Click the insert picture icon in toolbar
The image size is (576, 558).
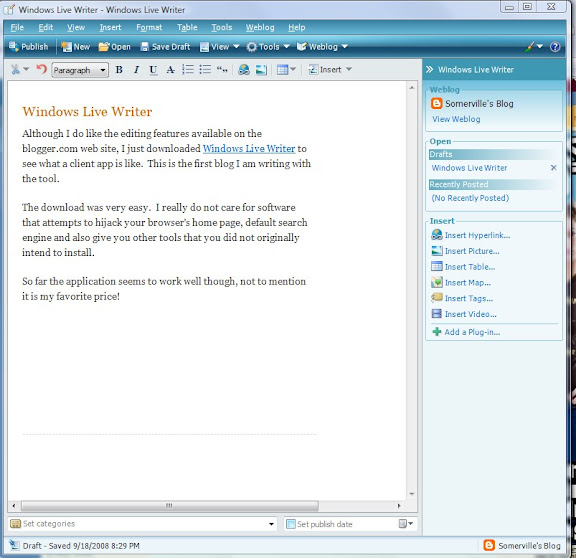261,69
